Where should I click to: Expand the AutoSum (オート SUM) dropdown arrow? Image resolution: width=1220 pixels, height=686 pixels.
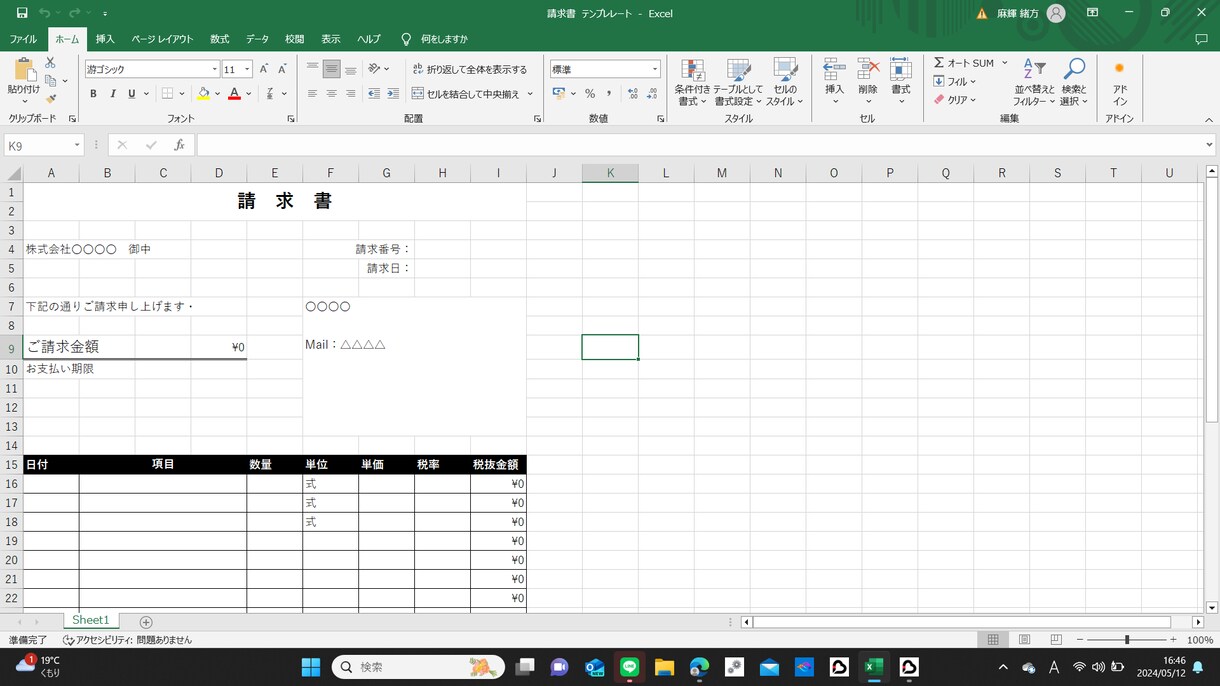point(1004,62)
